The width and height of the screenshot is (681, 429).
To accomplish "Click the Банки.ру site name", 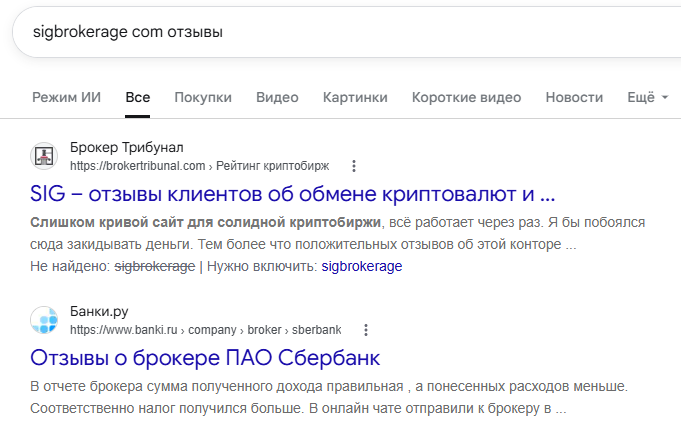I will coord(99,312).
